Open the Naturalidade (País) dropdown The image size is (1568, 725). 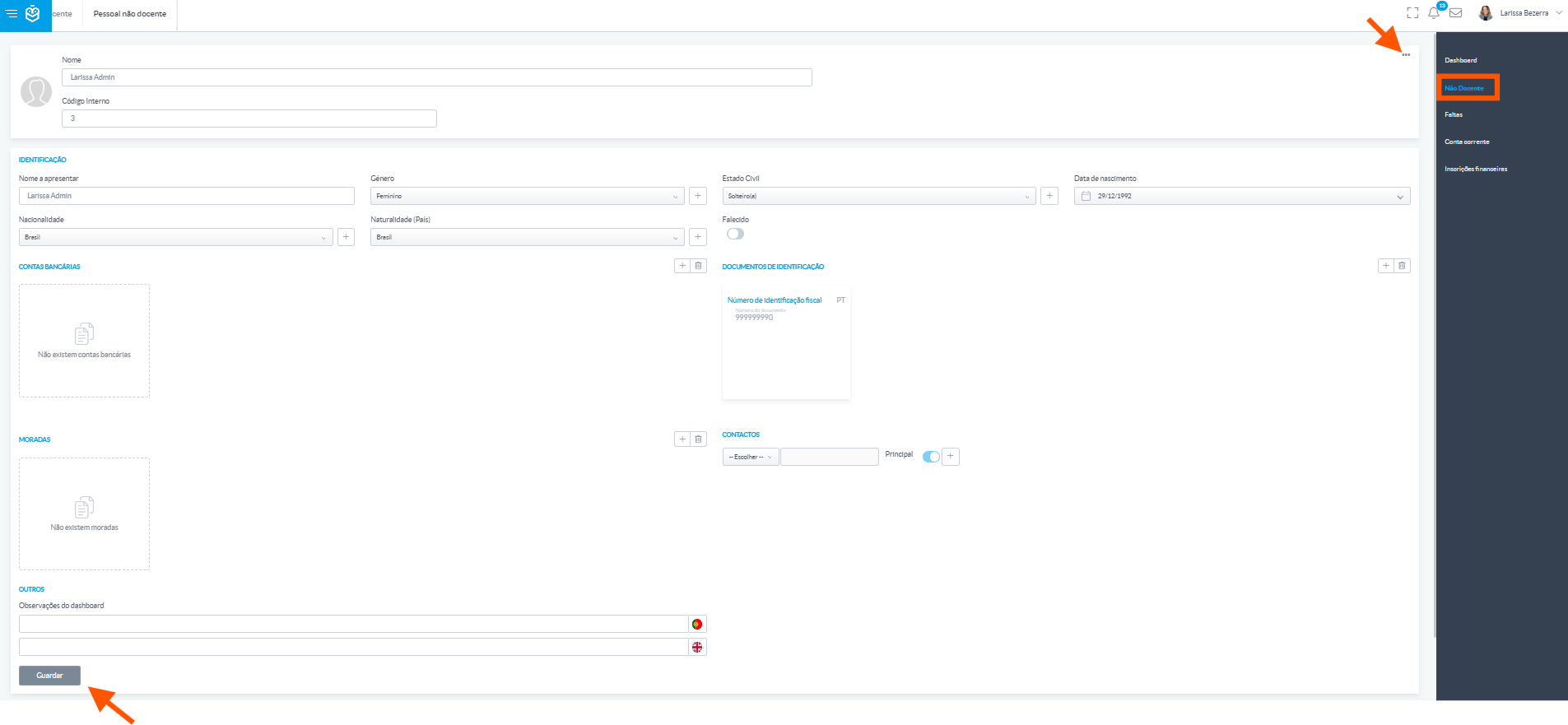point(528,237)
